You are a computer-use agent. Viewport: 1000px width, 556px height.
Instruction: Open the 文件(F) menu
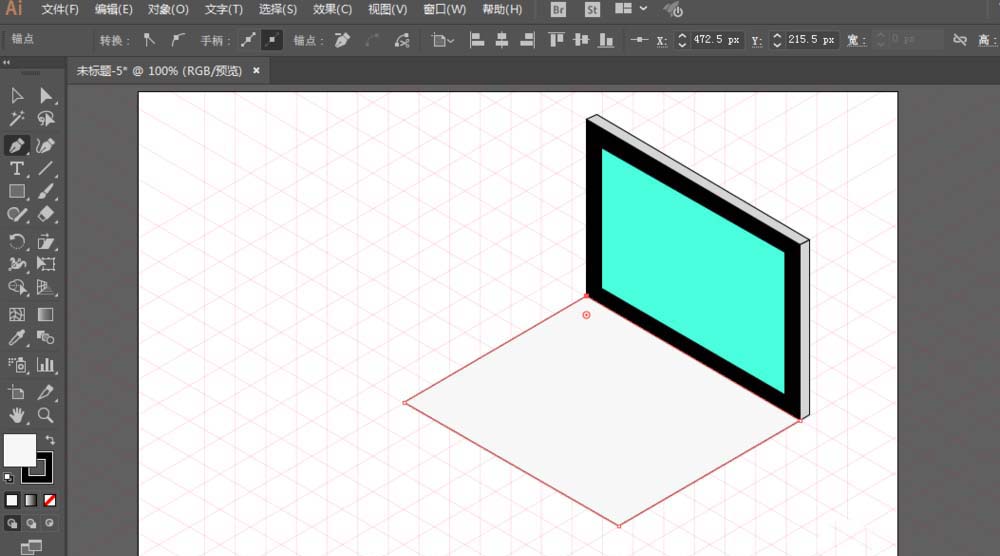click(60, 10)
